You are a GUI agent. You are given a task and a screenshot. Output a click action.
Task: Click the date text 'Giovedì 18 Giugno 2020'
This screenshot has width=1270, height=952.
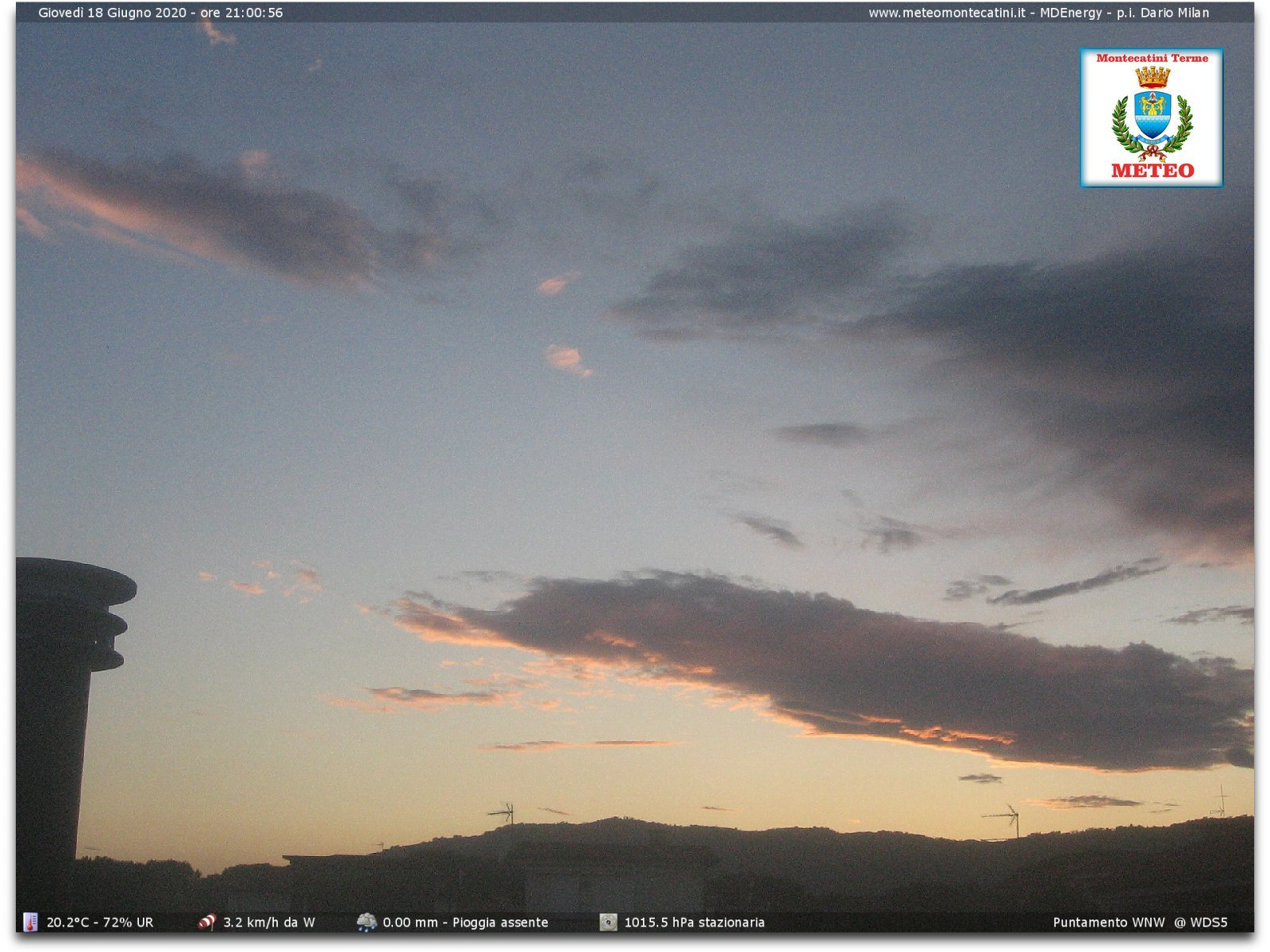(x=113, y=13)
